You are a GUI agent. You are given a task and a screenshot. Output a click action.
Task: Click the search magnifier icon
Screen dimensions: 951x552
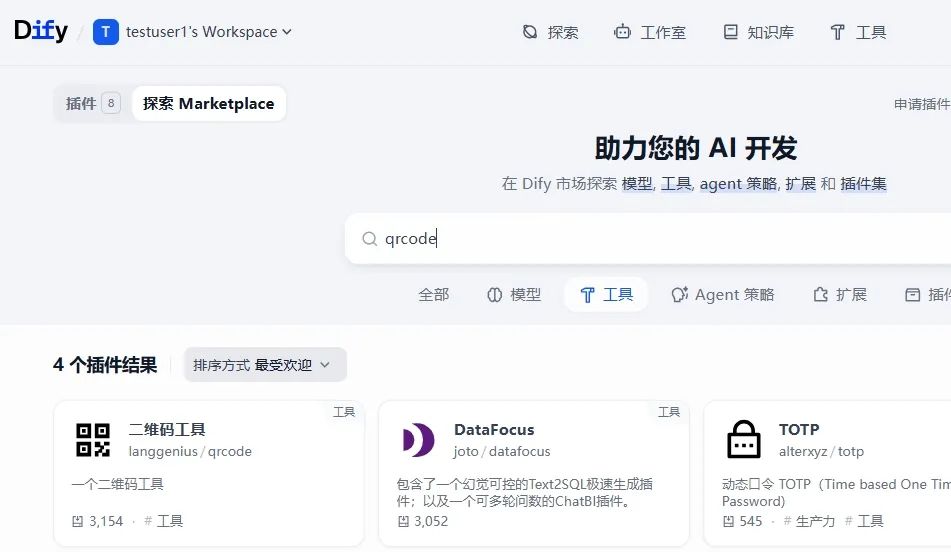click(369, 238)
